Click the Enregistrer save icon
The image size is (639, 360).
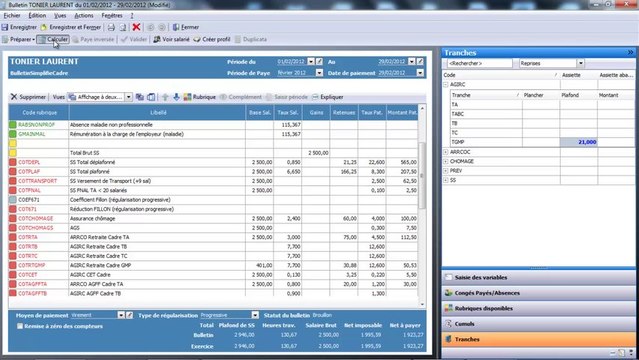click(x=5, y=27)
